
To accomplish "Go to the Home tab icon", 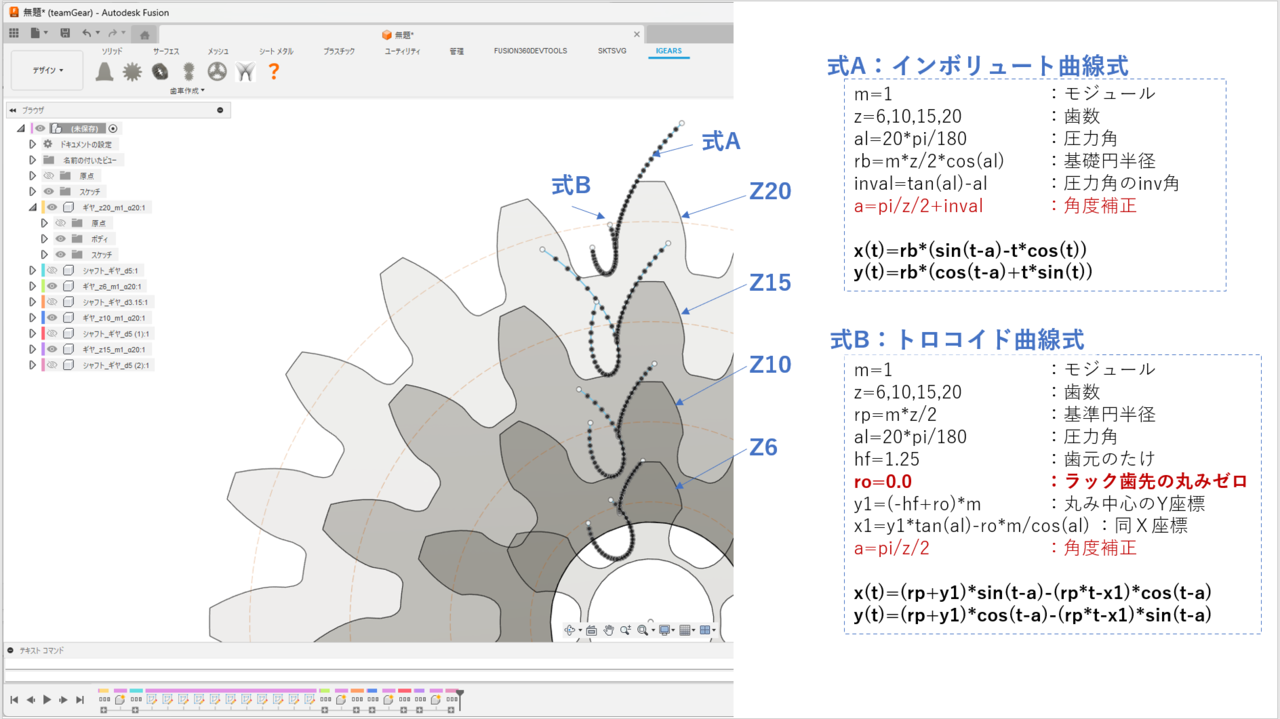I will click(x=144, y=34).
